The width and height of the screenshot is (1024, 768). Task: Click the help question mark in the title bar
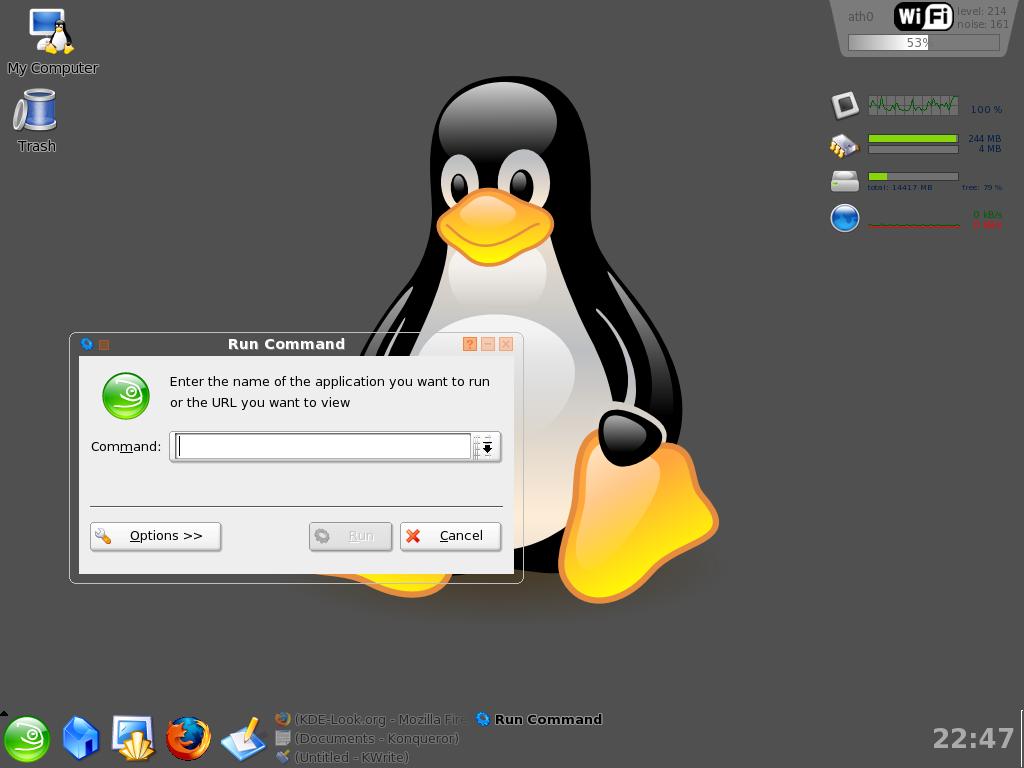tap(470, 344)
